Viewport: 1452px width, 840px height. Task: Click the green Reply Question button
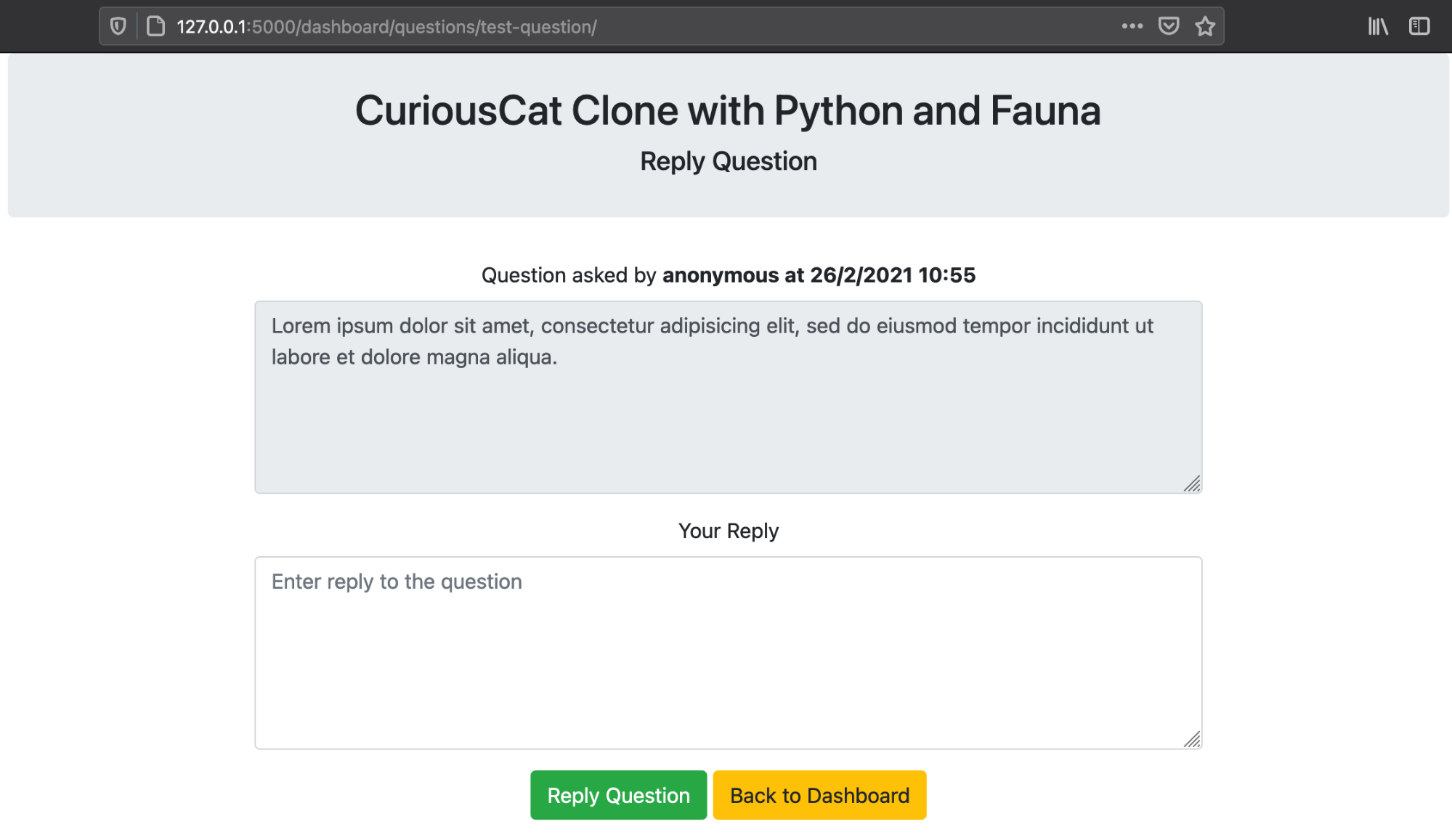click(618, 795)
